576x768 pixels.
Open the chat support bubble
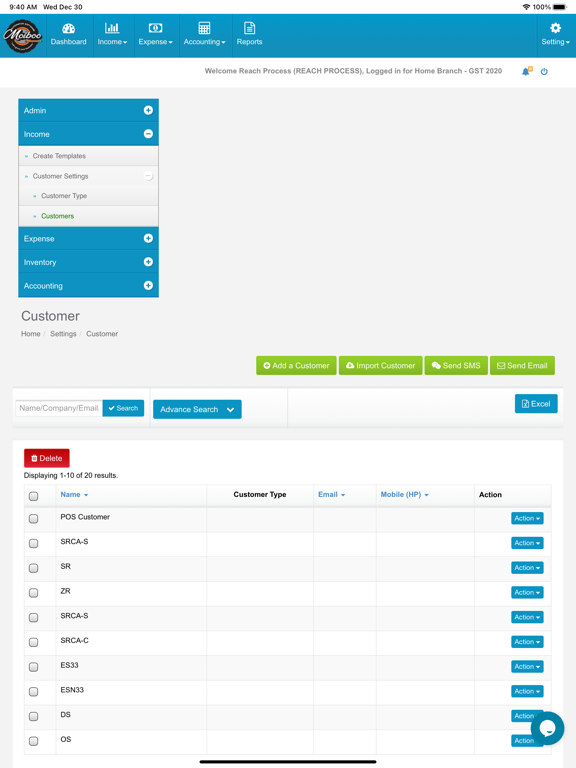(x=547, y=728)
